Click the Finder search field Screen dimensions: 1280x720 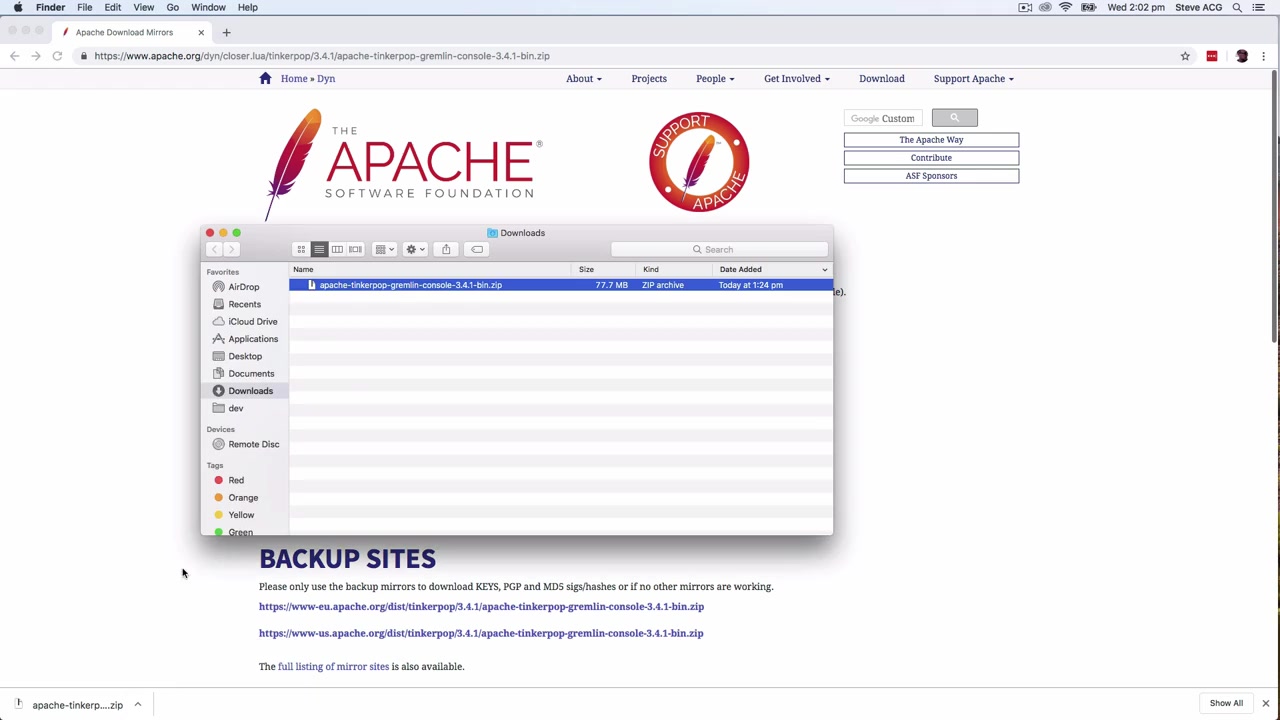pyautogui.click(x=719, y=249)
